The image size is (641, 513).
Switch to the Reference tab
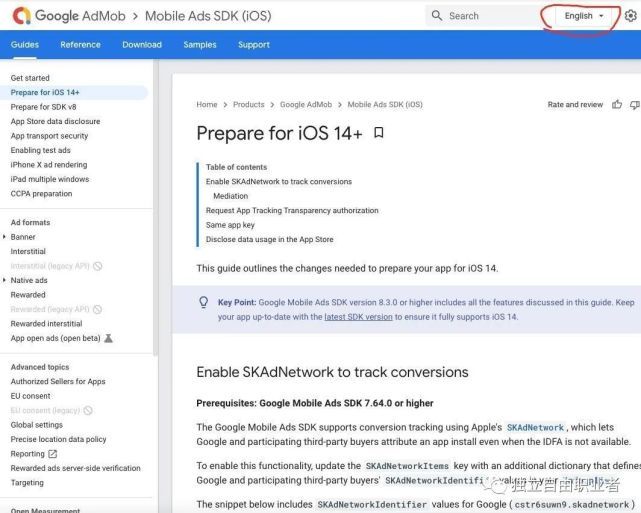point(81,45)
